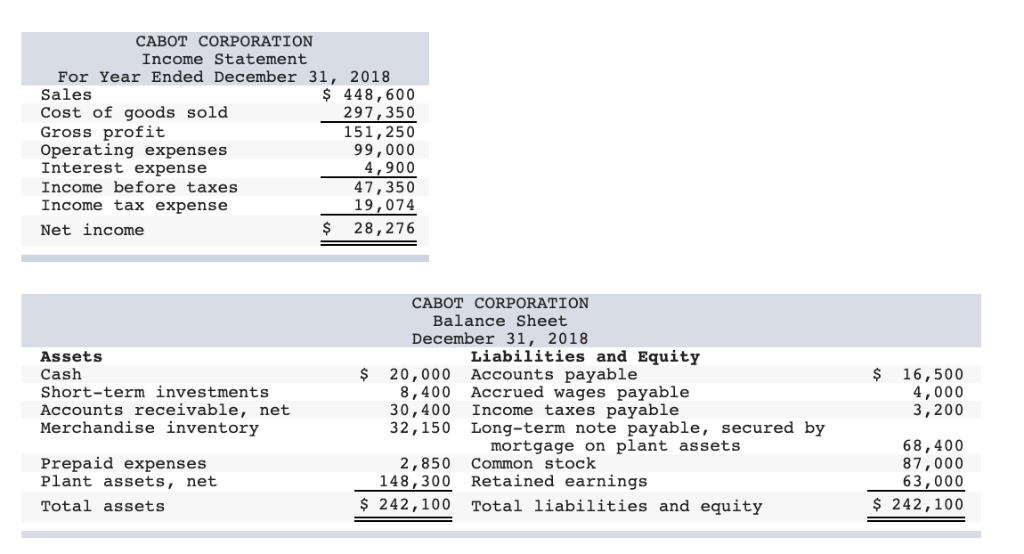Click Short-term investments value 8,400
The height and width of the screenshot is (554, 1024).
(x=425, y=392)
